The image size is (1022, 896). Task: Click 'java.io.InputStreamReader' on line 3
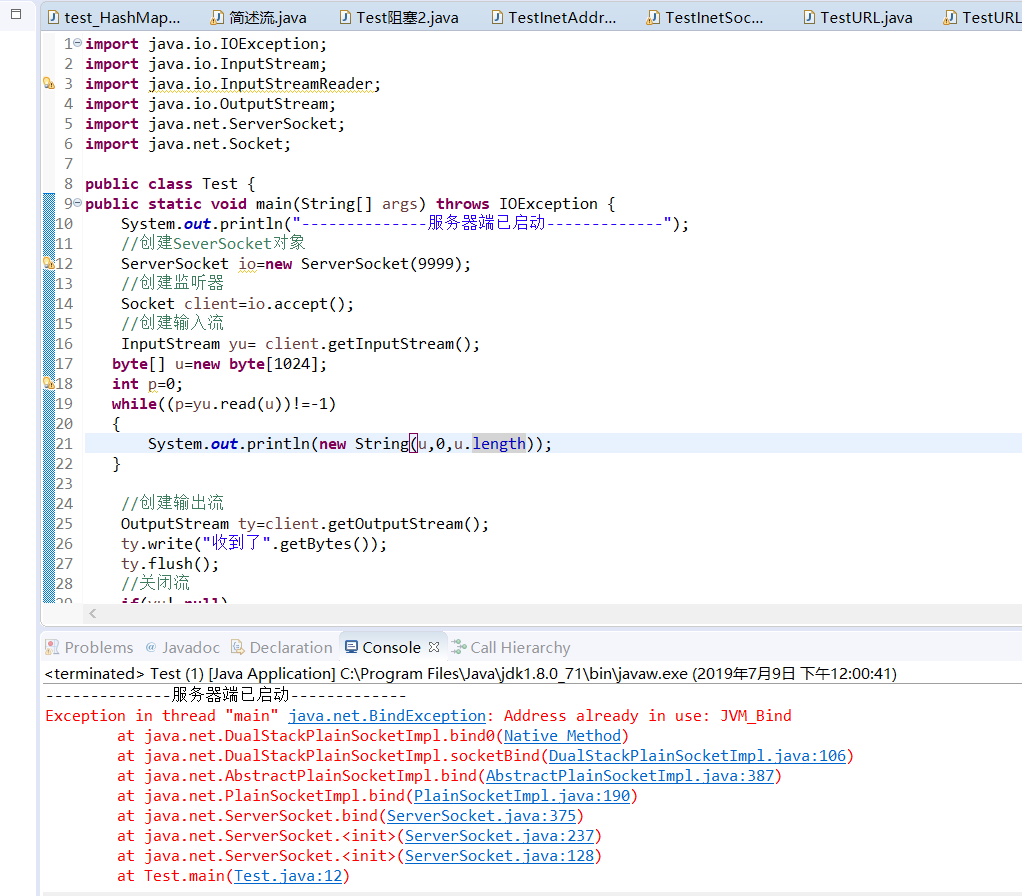coord(260,83)
